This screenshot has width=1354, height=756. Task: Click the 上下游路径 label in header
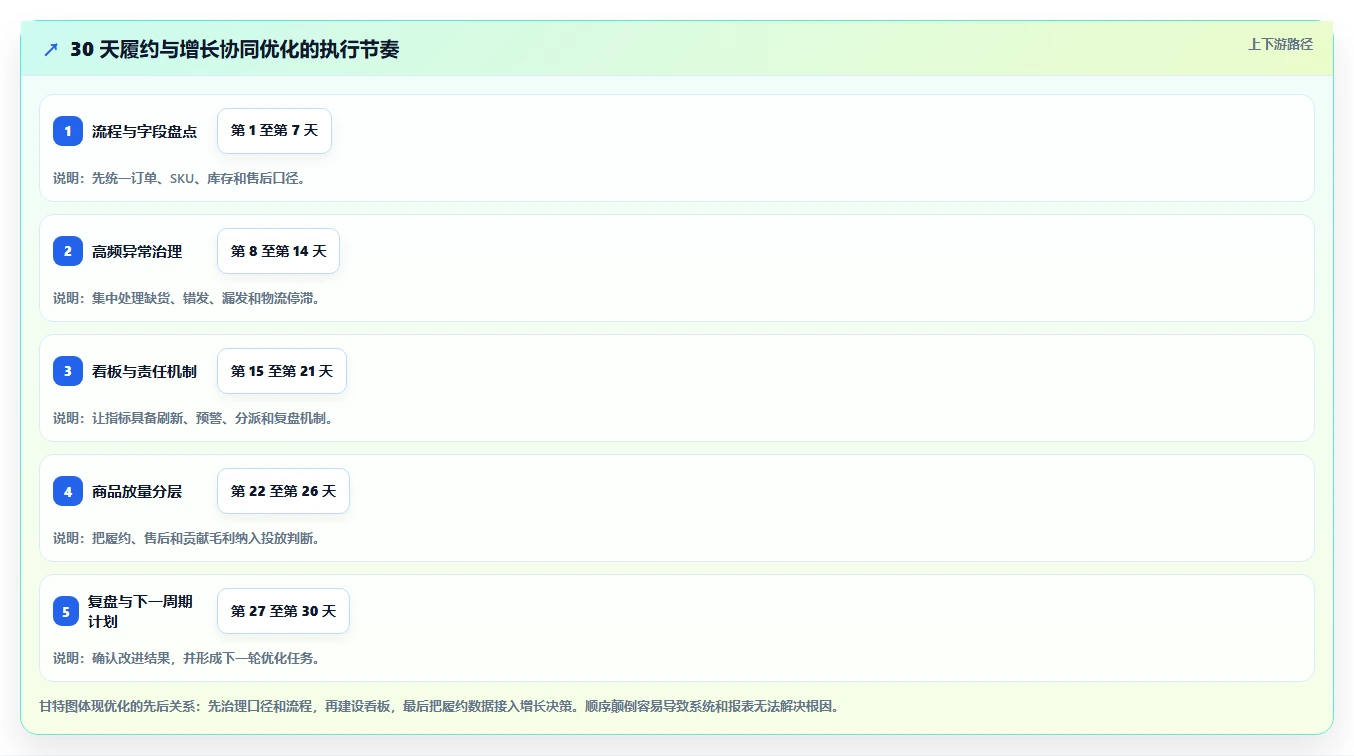[1280, 44]
